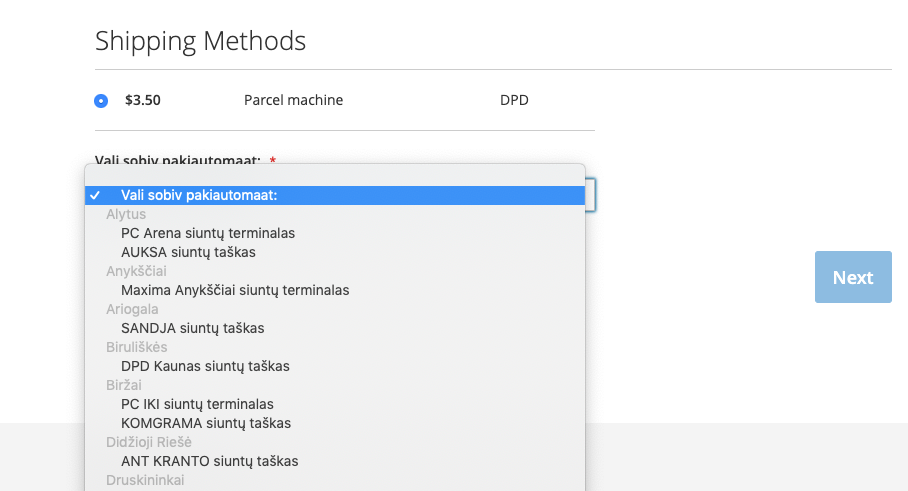Choose SANDJA siuntų taškas option
Screen dimensions: 908x491
(x=335, y=328)
